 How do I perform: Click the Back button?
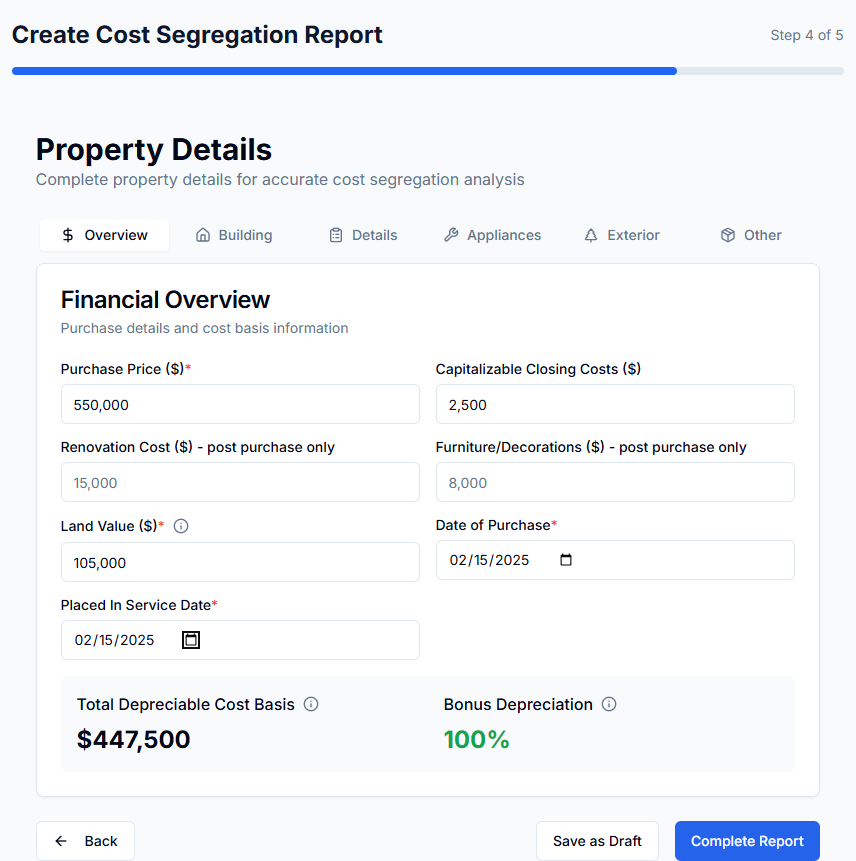click(x=86, y=841)
